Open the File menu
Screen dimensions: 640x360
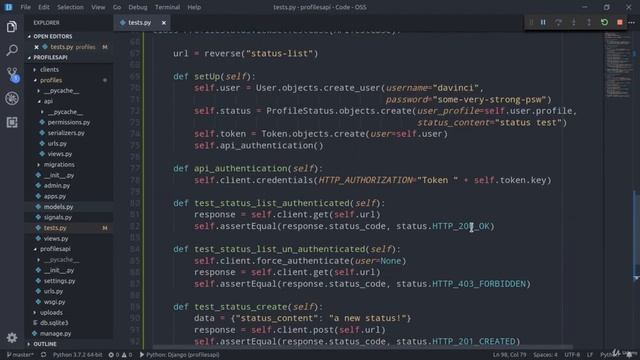point(25,7)
